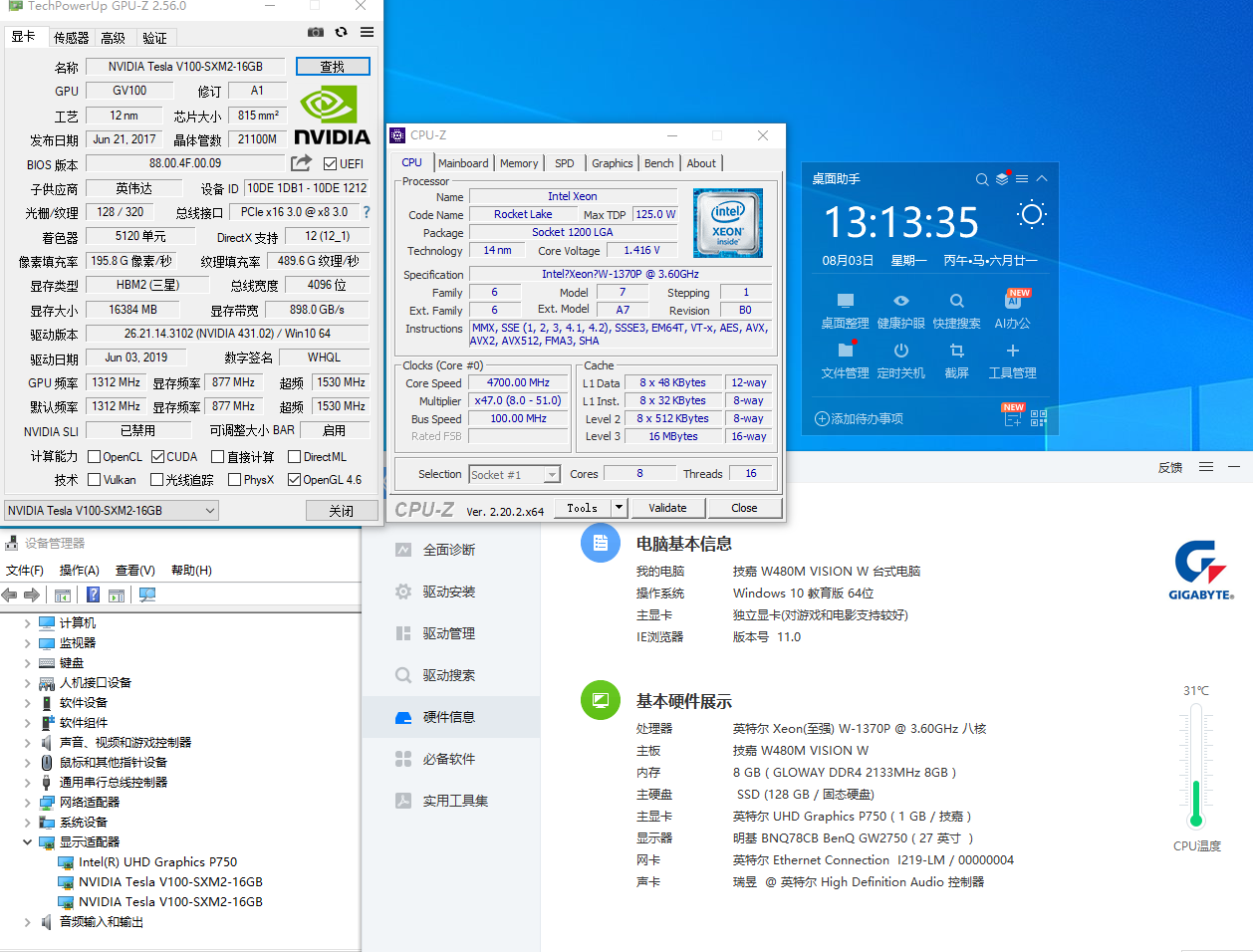Click the bus interface question mark icon

[x=367, y=212]
